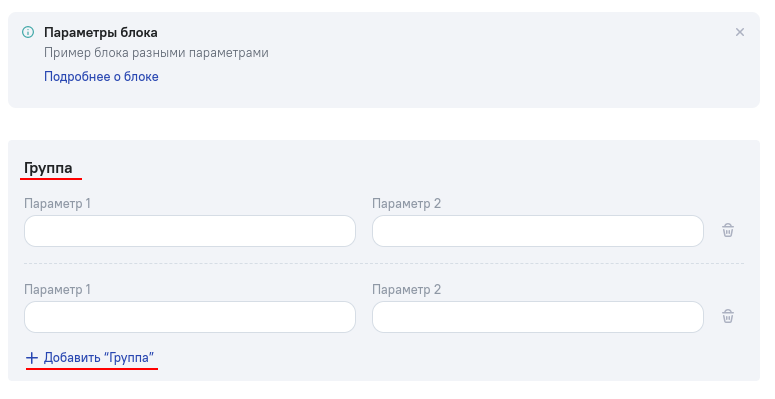The height and width of the screenshot is (399, 775).
Task: Delete the first group row via trash icon
Action: 728,230
